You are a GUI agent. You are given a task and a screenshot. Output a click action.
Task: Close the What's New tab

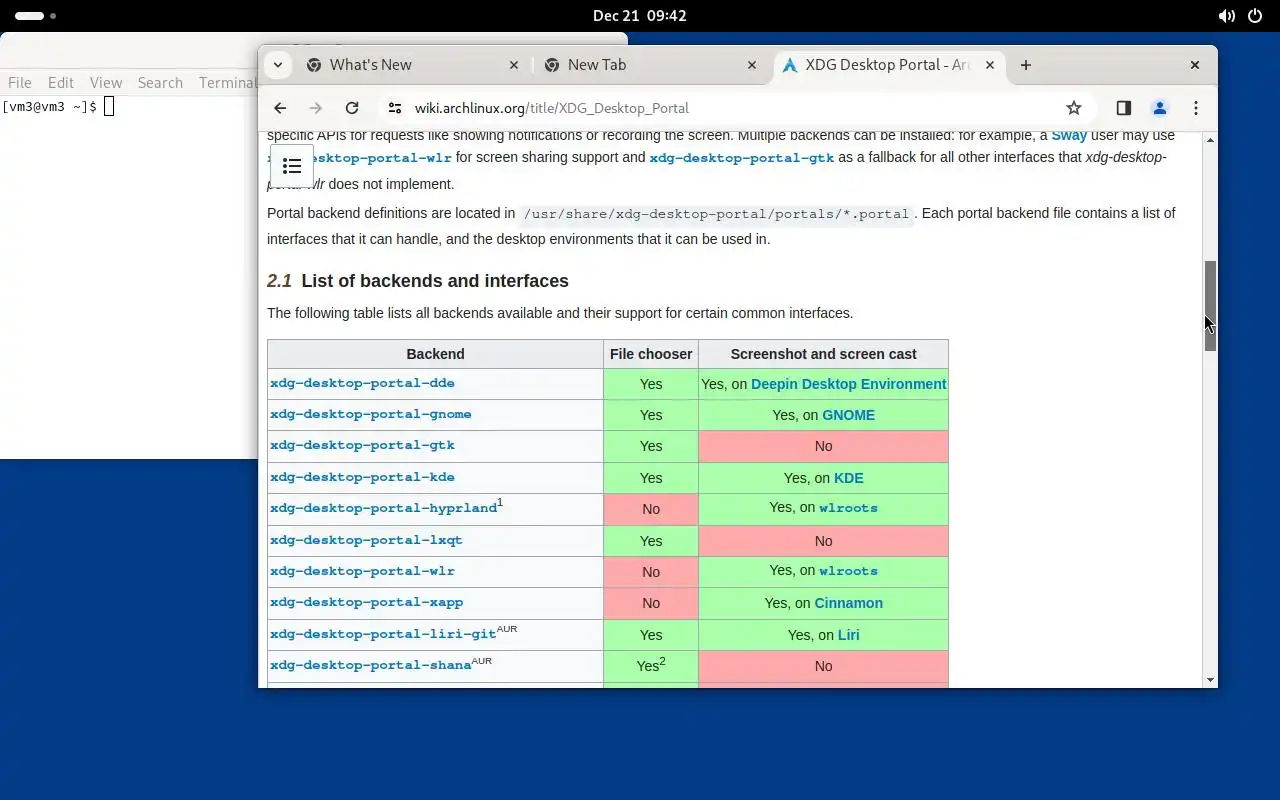coord(514,65)
